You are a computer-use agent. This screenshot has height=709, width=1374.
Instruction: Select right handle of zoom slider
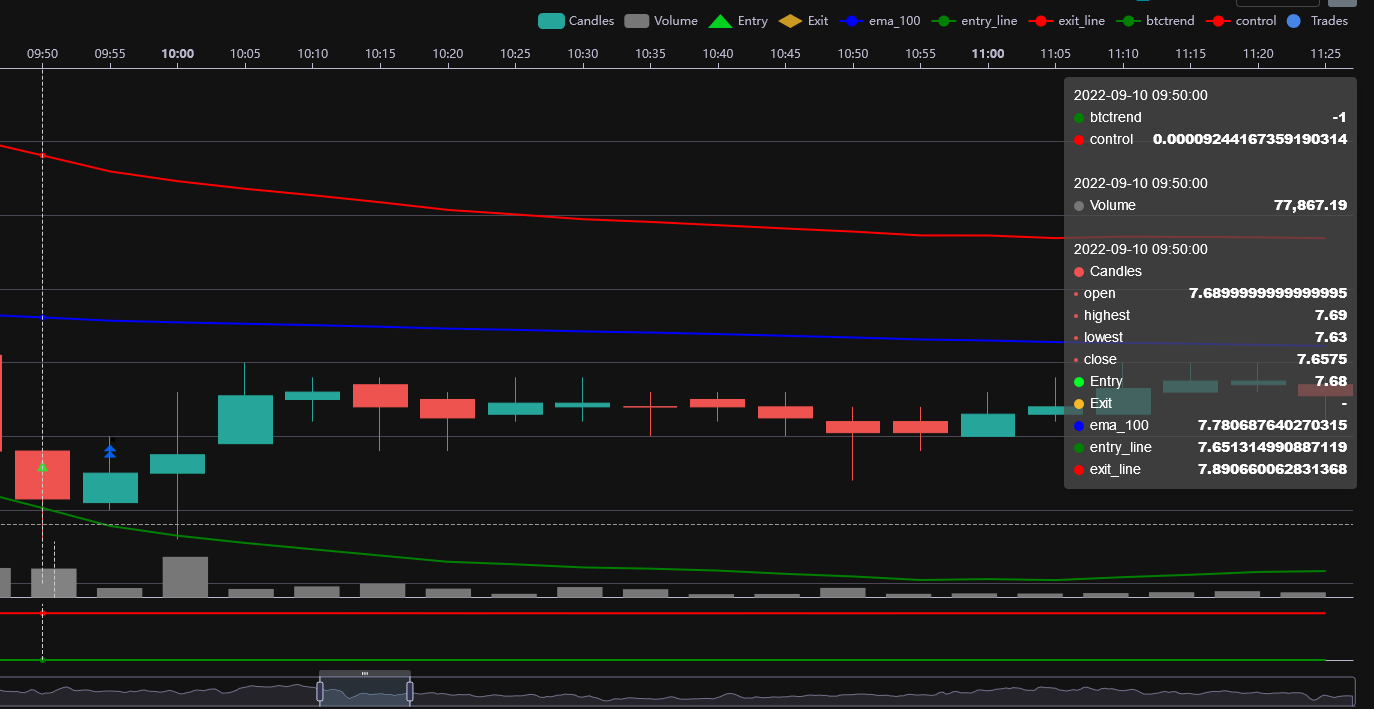pyautogui.click(x=410, y=690)
